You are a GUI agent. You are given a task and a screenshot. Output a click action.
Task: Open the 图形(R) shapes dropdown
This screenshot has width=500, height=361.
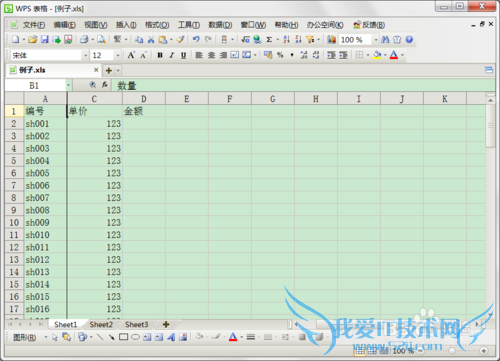46,337
